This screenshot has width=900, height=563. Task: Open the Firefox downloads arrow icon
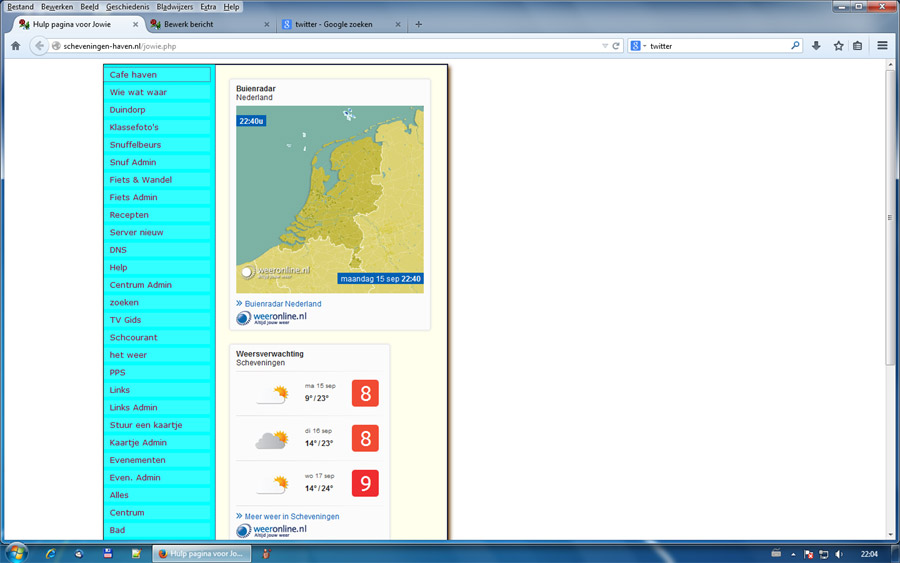click(x=816, y=46)
